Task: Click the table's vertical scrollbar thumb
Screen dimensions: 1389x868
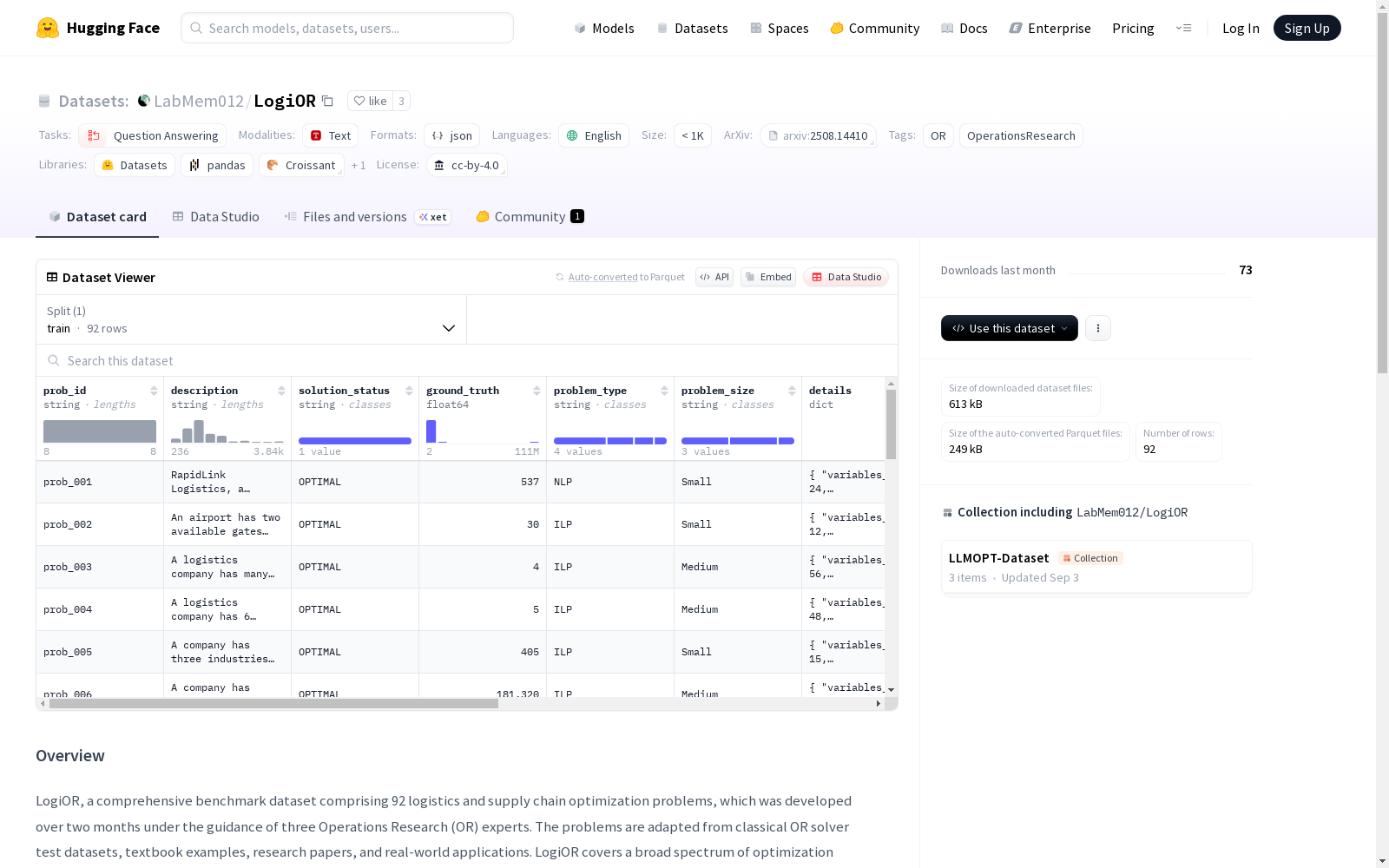Action: coord(891,424)
